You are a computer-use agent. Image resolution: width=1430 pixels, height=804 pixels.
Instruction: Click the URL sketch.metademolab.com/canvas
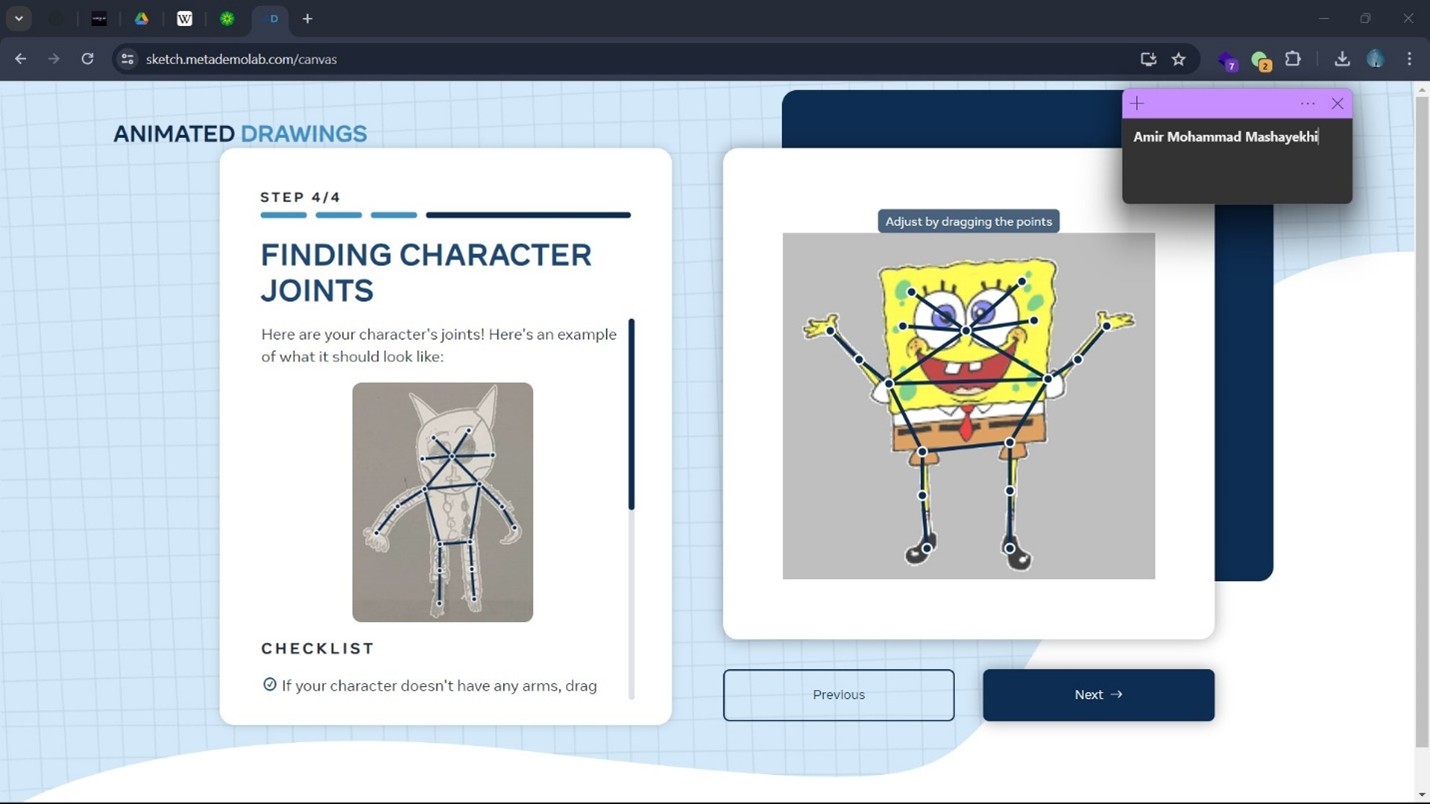pos(241,59)
